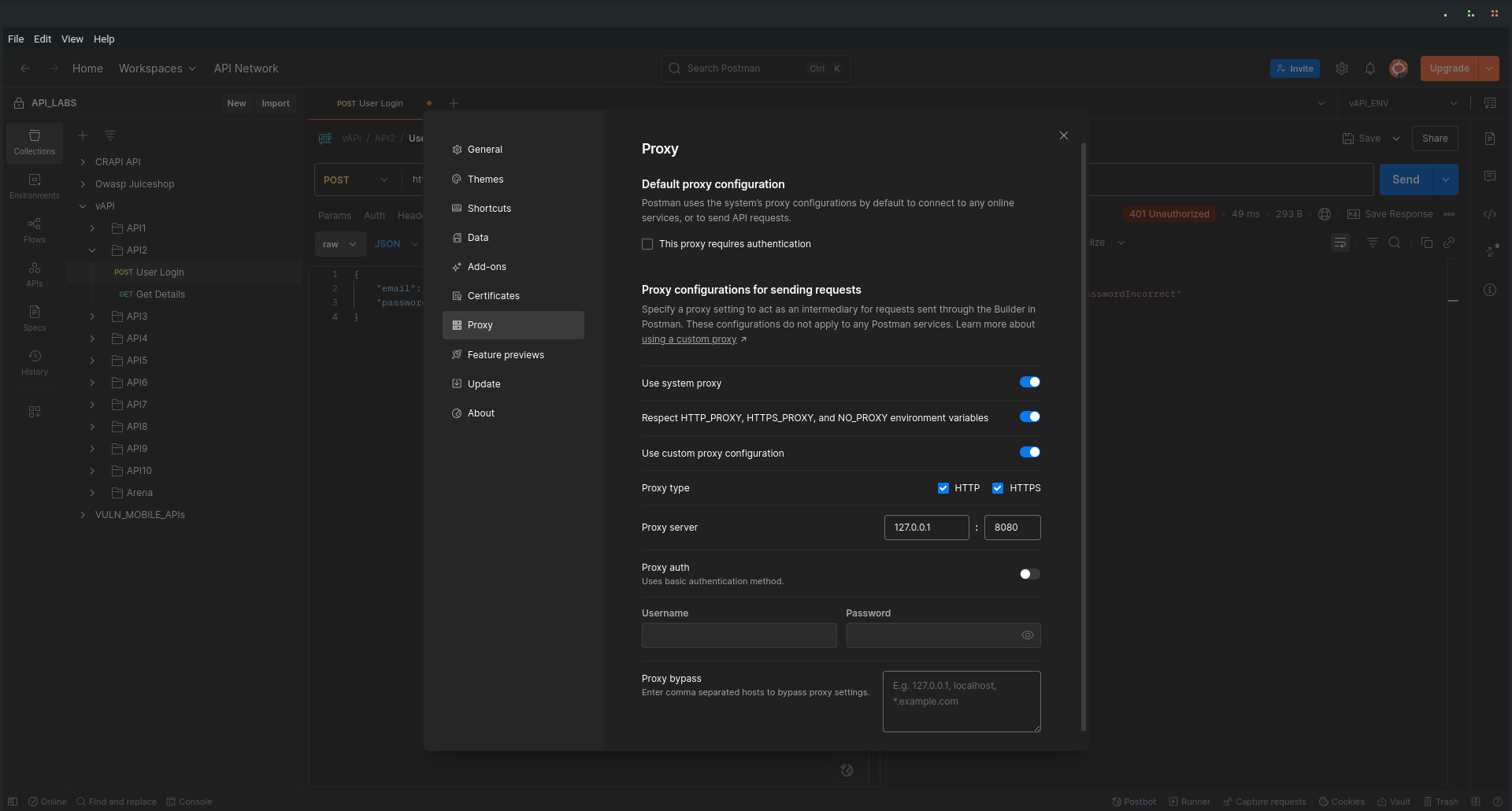Viewport: 1512px width, 811px height.
Task: Uncheck the HTTP proxy type checkbox
Action: pyautogui.click(x=943, y=488)
